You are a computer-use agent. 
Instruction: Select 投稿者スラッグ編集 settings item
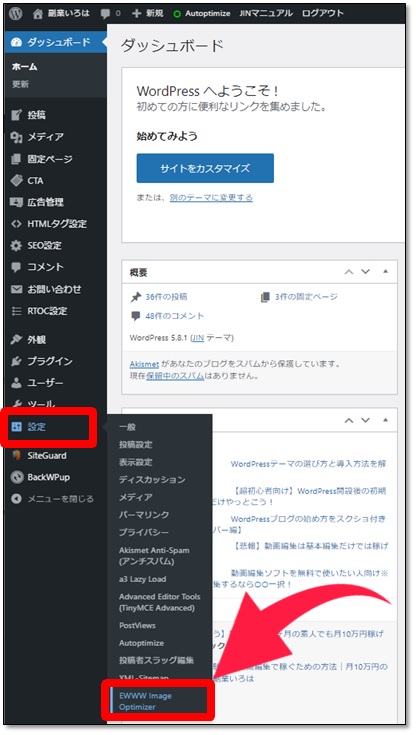tap(156, 660)
